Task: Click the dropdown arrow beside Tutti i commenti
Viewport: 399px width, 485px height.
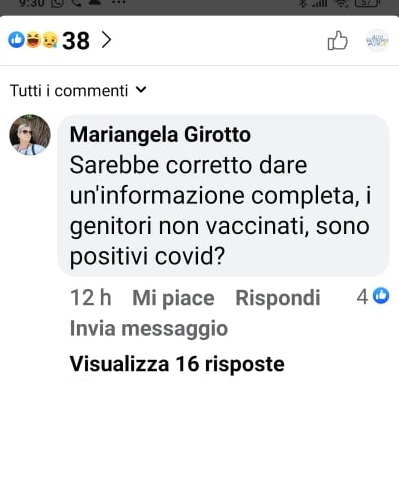Action: coord(141,90)
